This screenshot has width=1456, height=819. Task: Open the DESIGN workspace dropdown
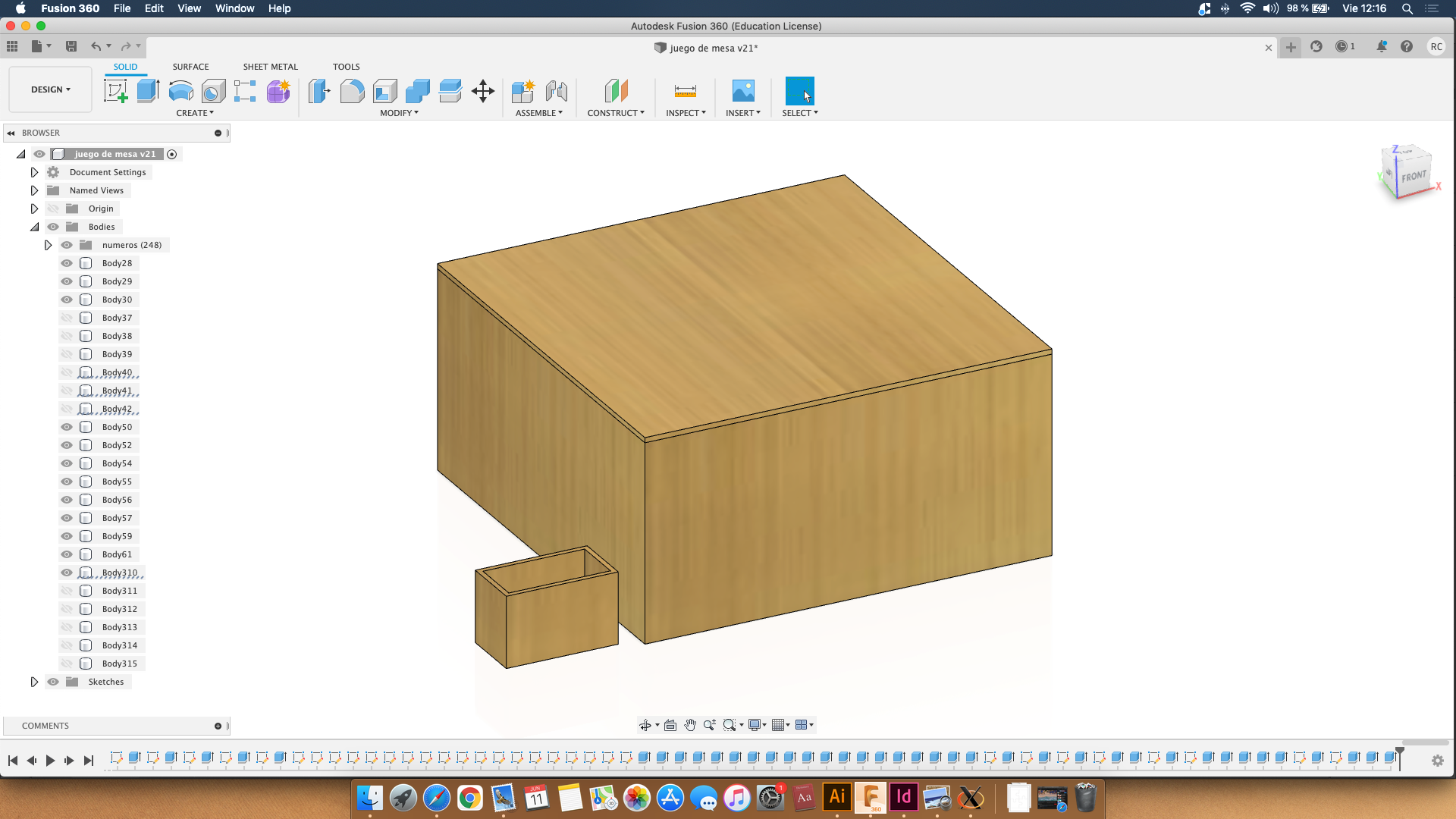click(50, 89)
